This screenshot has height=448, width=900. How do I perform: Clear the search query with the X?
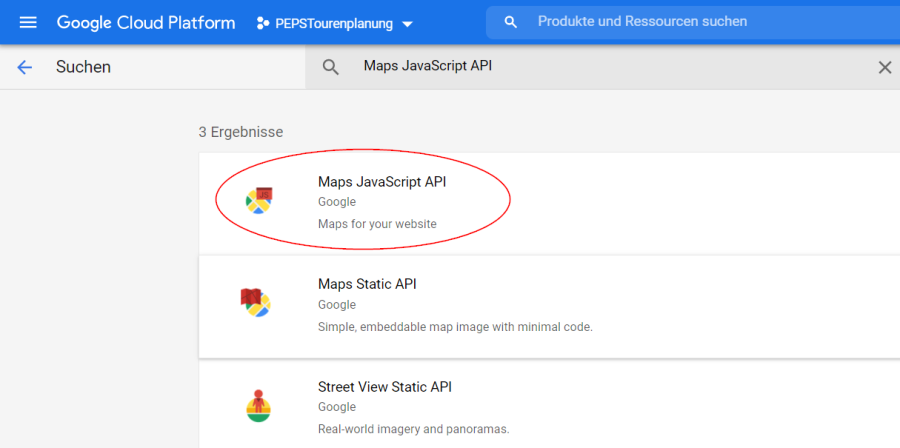884,67
